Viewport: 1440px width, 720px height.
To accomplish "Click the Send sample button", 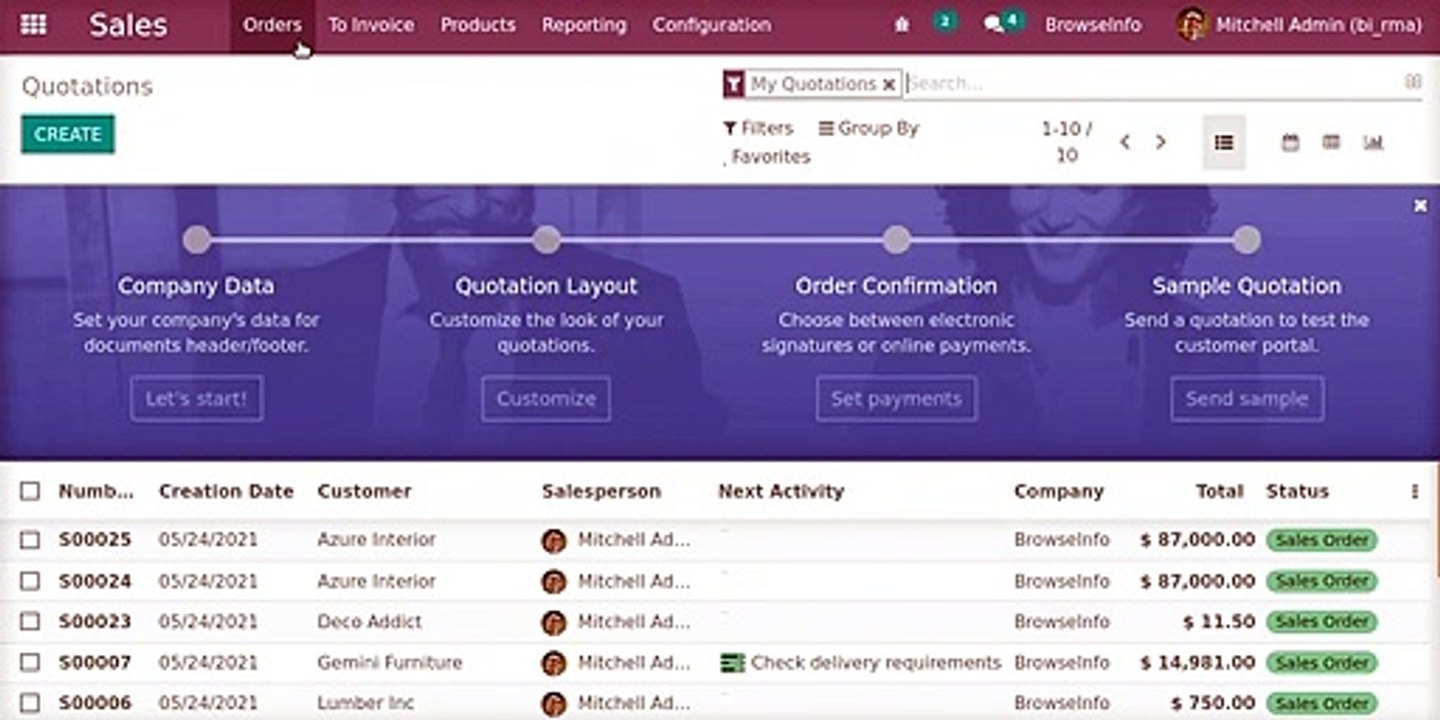I will pos(1247,398).
